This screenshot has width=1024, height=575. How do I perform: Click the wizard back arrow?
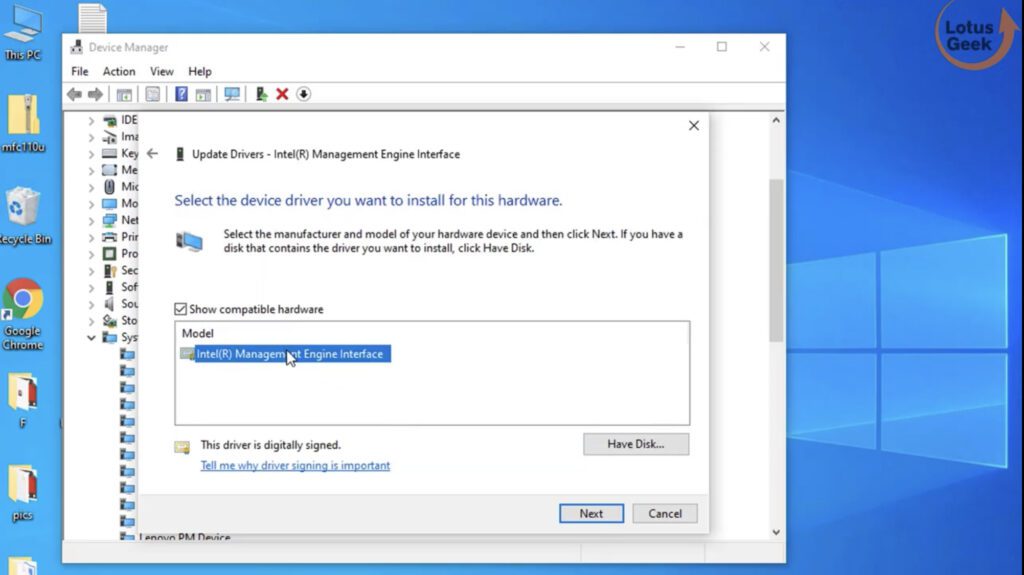(x=152, y=154)
